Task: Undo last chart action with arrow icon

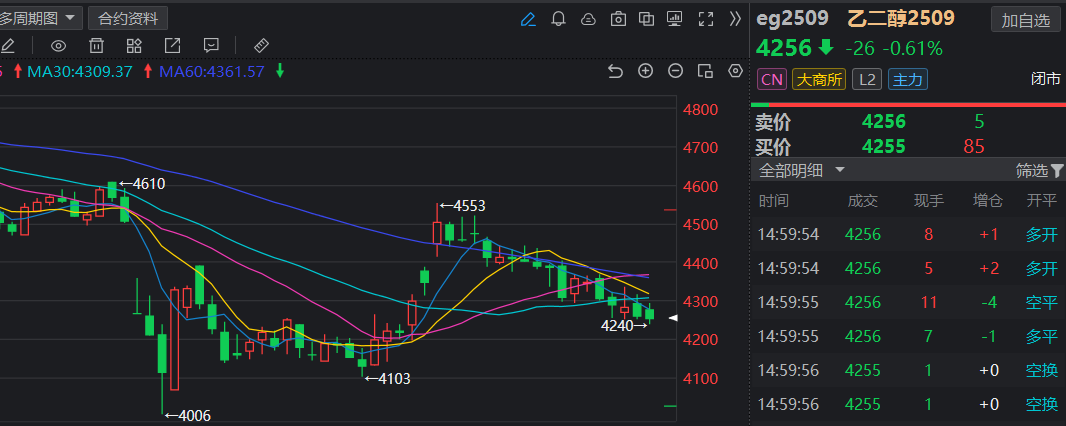Action: click(x=615, y=70)
